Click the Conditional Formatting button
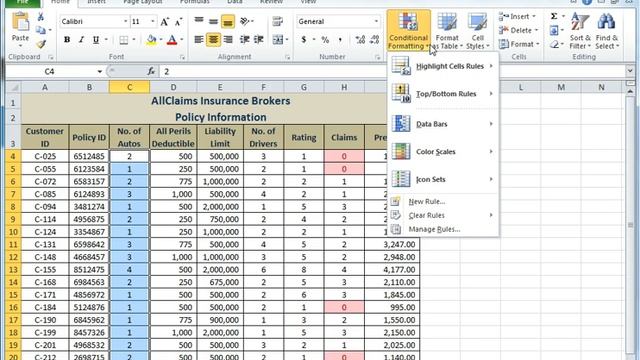The image size is (640, 360). point(408,31)
